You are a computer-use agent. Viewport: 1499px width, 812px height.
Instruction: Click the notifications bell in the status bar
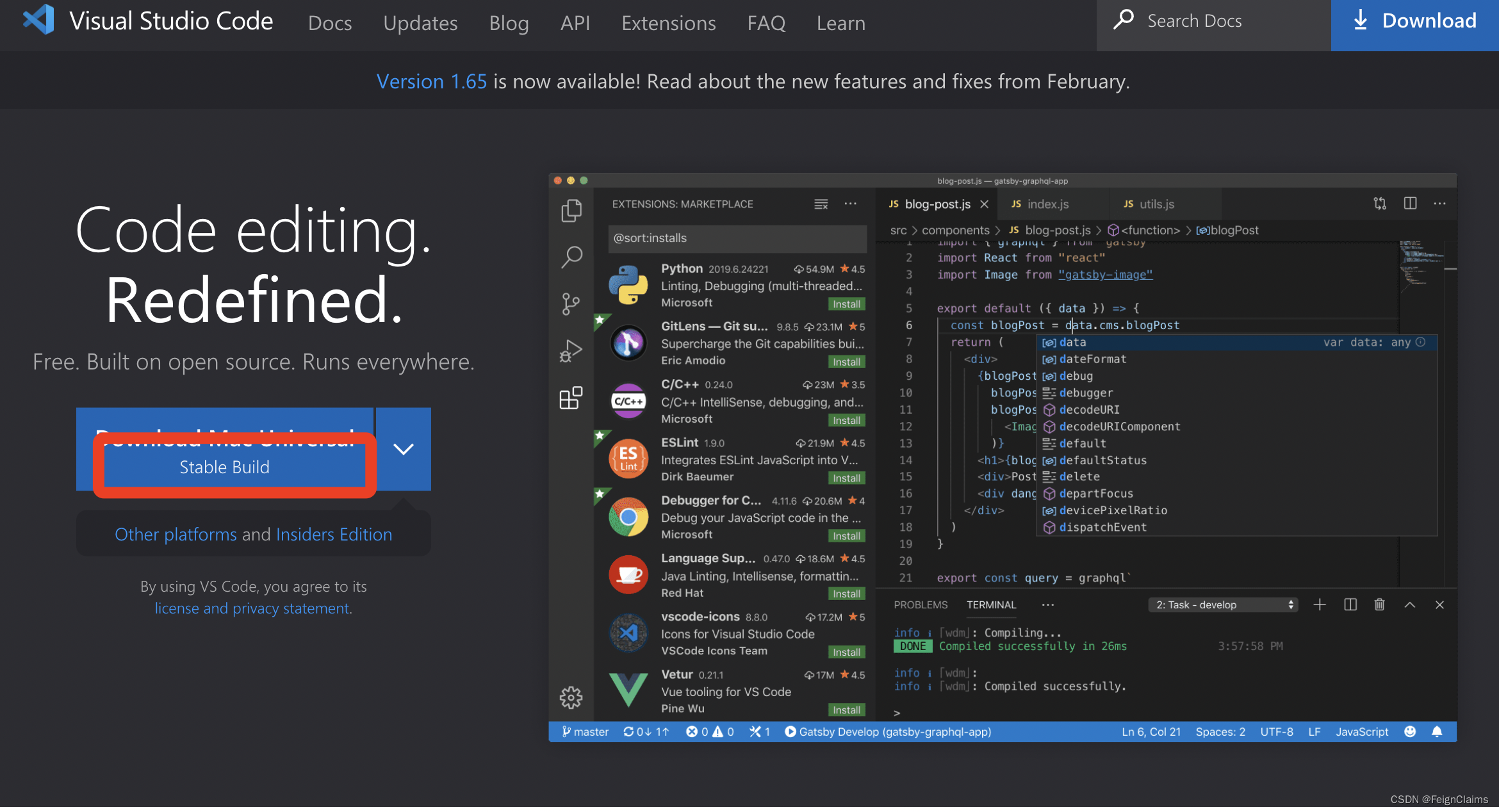(x=1437, y=731)
